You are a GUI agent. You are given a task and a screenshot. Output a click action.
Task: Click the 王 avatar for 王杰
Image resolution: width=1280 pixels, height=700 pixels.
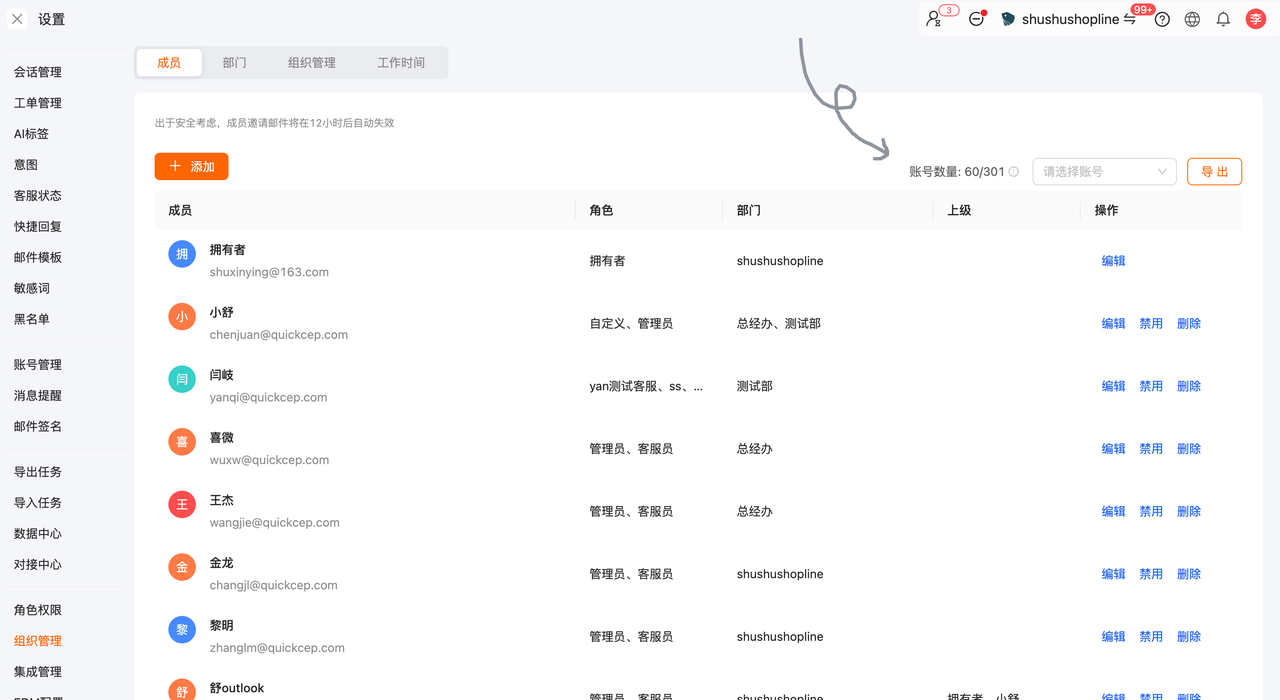coord(182,505)
